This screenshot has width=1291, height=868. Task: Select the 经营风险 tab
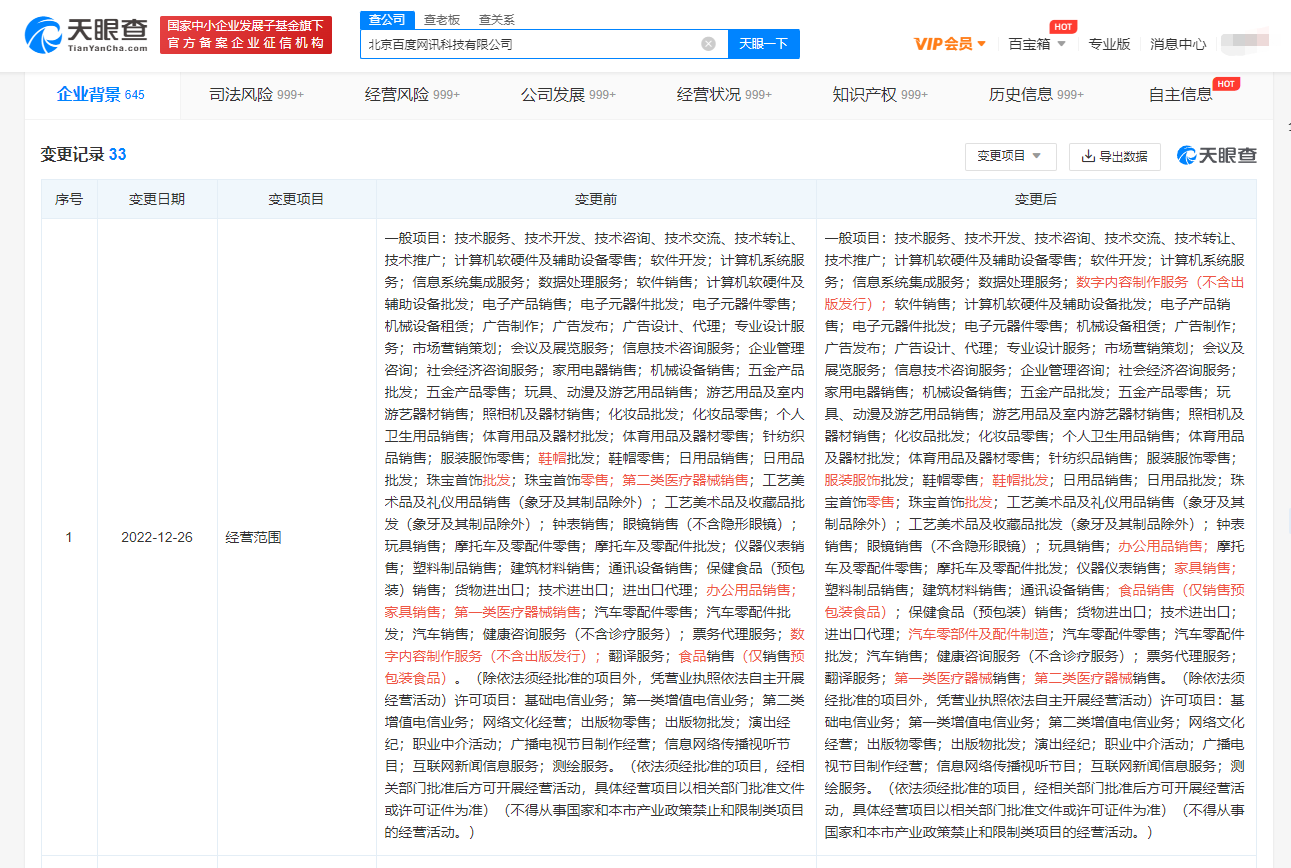(x=412, y=95)
